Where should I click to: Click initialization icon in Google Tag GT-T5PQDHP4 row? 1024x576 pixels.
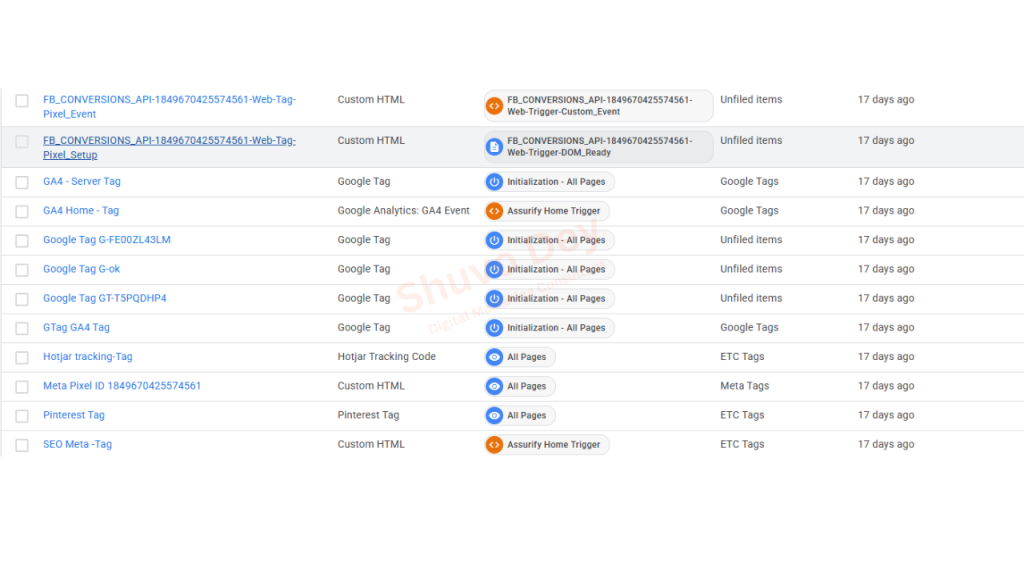[494, 298]
